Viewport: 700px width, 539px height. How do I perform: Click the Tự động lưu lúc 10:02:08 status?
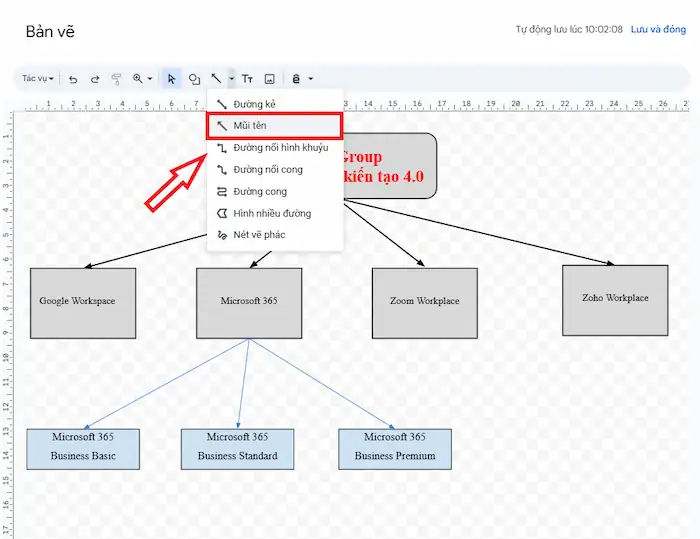point(569,29)
